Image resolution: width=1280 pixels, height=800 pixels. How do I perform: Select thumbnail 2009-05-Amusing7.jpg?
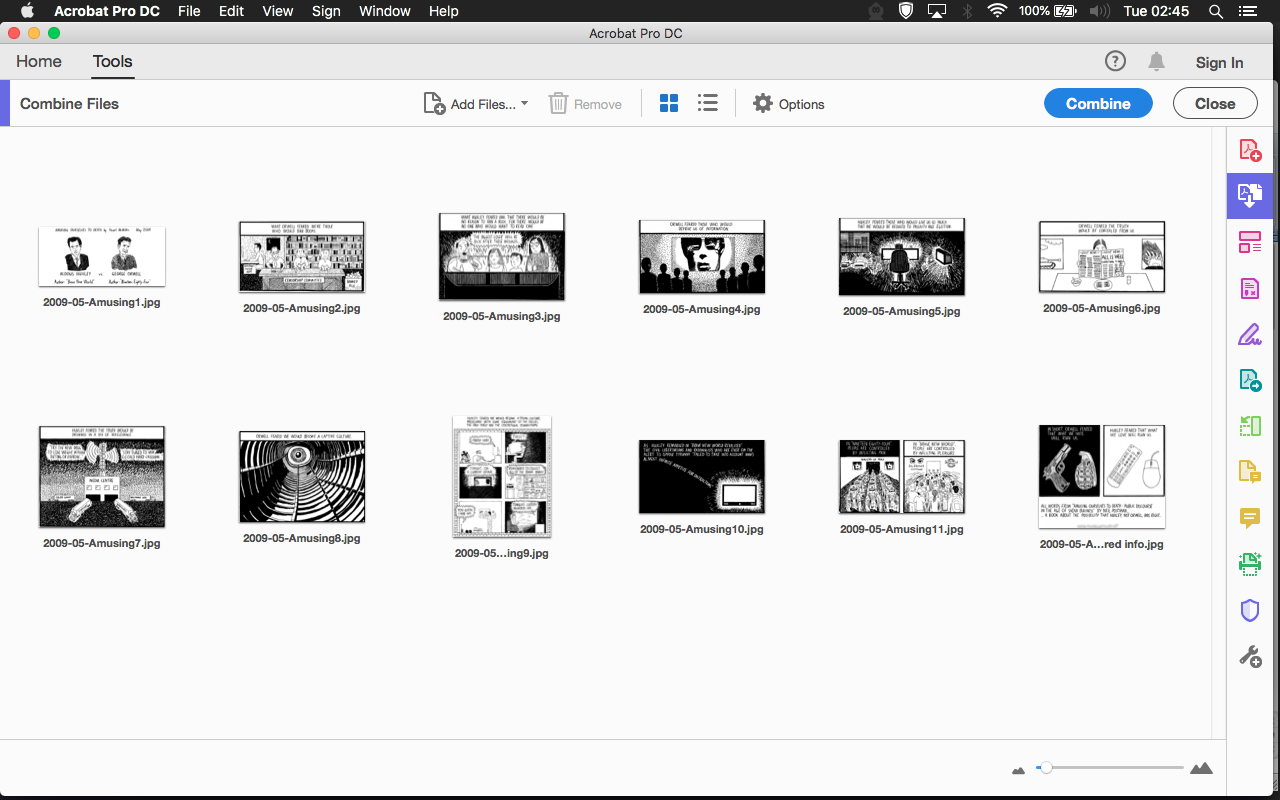tap(101, 477)
